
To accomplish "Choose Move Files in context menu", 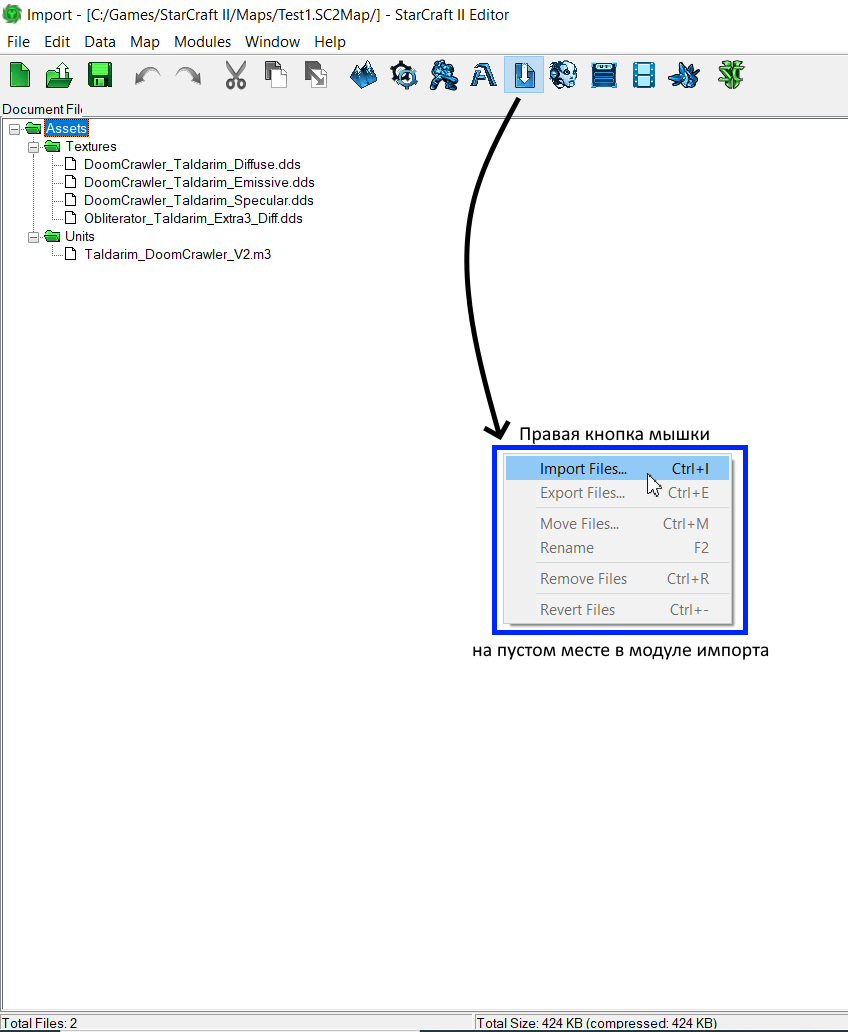I will pyautogui.click(x=618, y=524).
